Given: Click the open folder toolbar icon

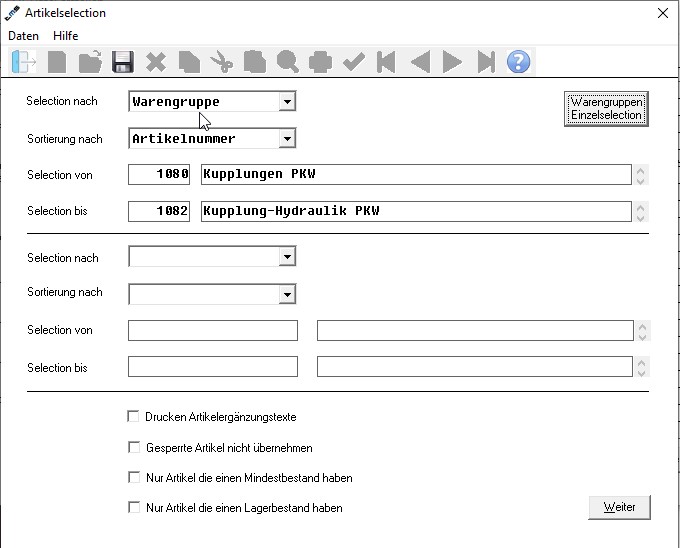Looking at the screenshot, I should pyautogui.click(x=90, y=62).
